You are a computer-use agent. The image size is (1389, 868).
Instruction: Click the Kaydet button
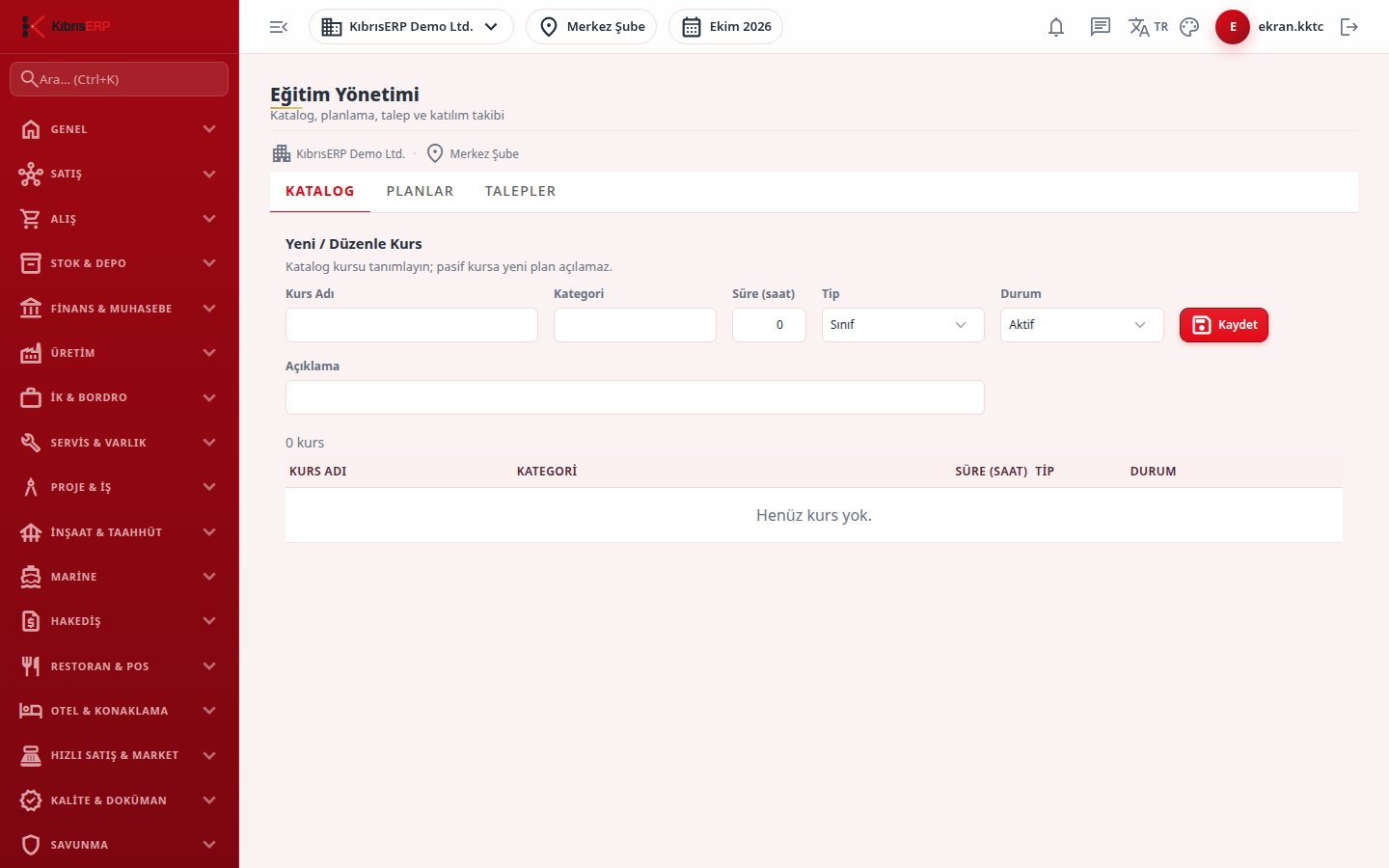coord(1224,325)
